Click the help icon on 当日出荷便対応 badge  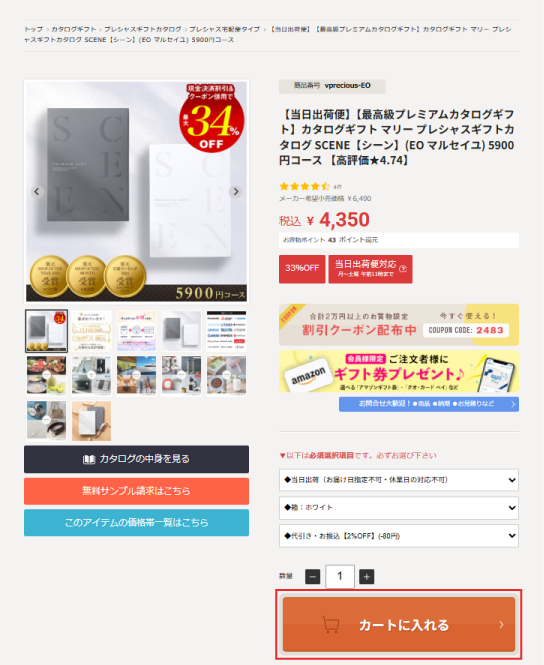coord(403,268)
